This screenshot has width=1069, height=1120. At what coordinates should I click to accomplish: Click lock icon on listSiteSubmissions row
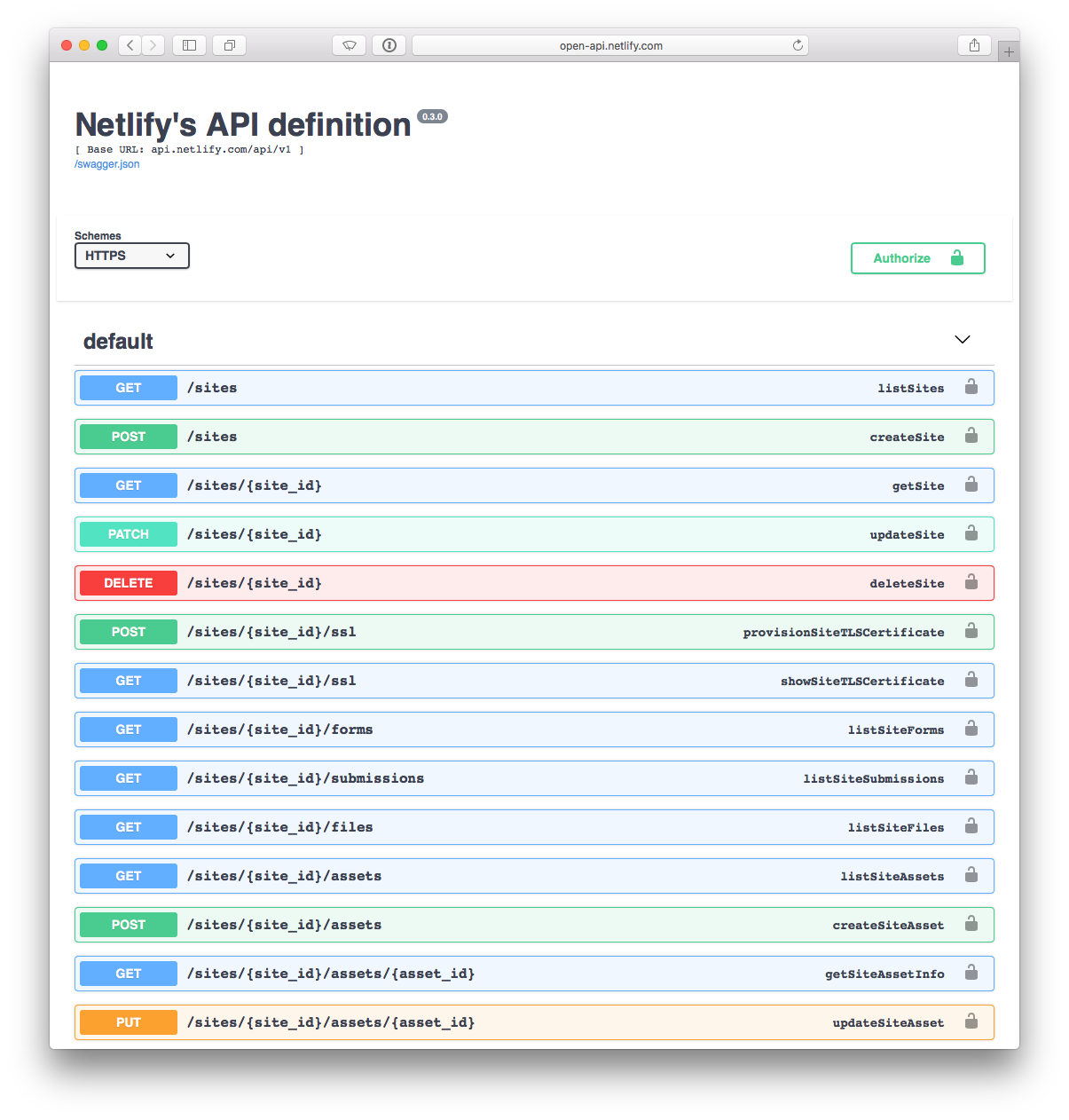pyautogui.click(x=971, y=777)
